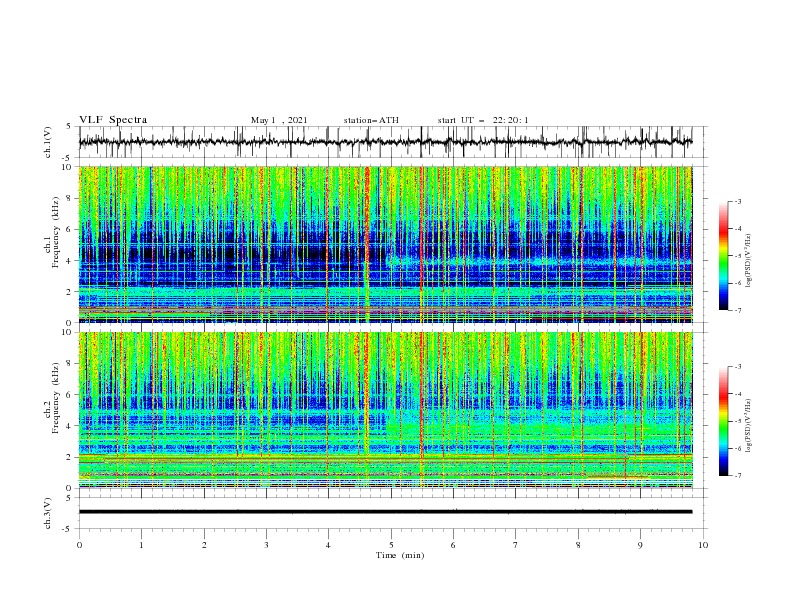Click the ch.1 PSD color bar
This screenshot has width=792, height=612.
723,256
